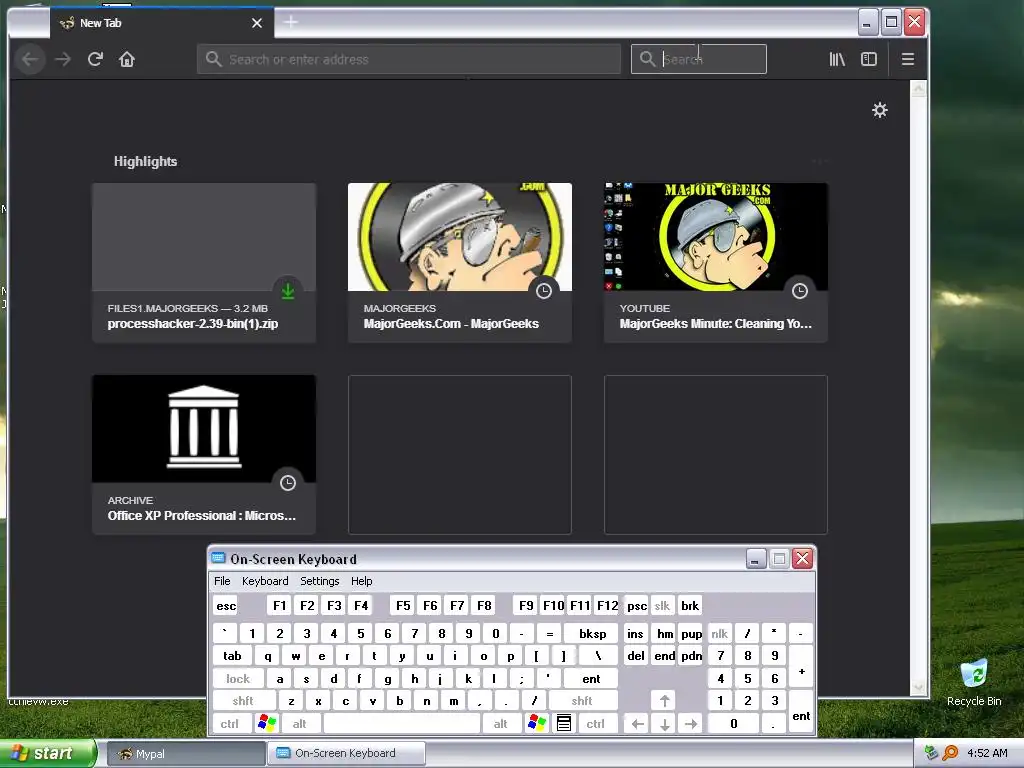
Task: Open the Help menu in On-Screen Keyboard
Action: (361, 581)
